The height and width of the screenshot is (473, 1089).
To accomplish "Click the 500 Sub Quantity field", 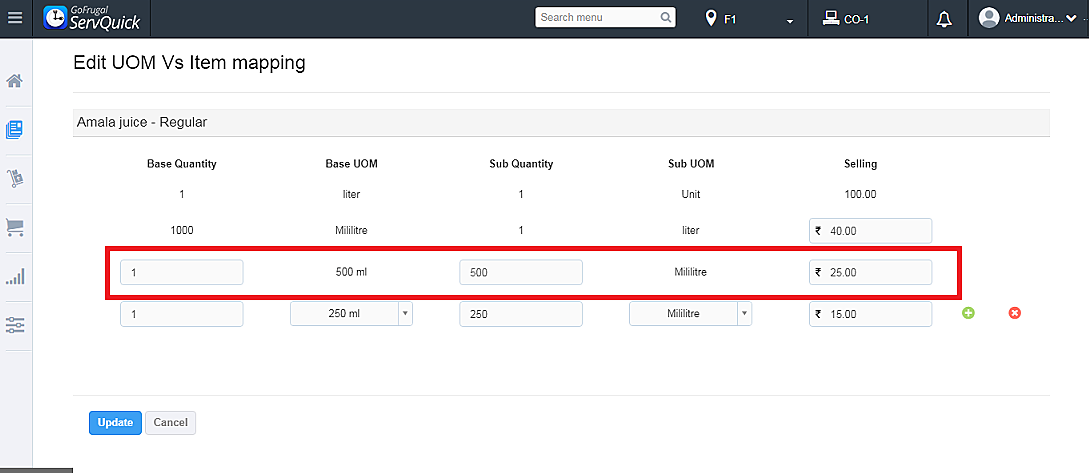I will point(520,272).
